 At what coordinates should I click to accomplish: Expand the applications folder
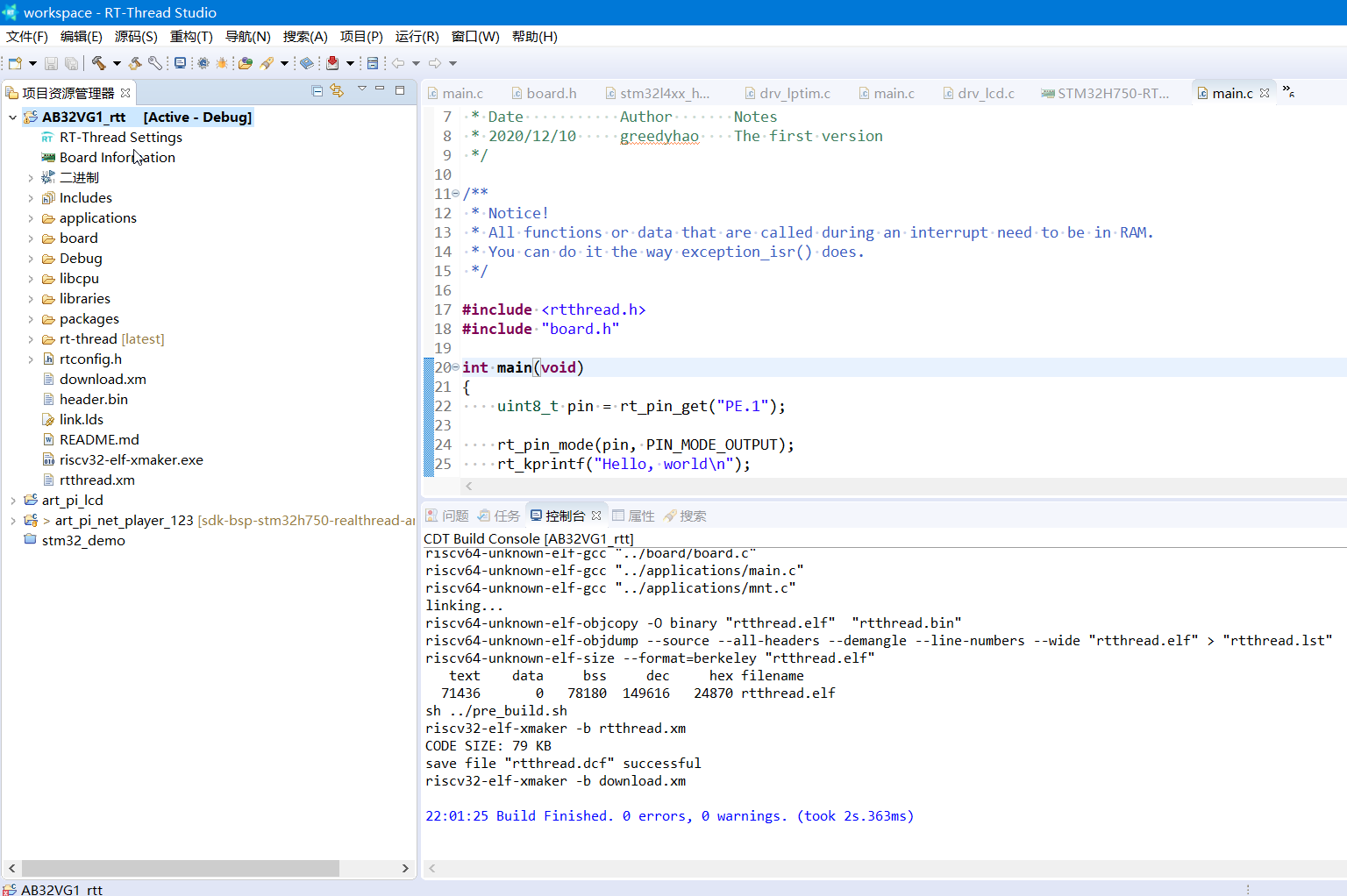click(x=31, y=218)
